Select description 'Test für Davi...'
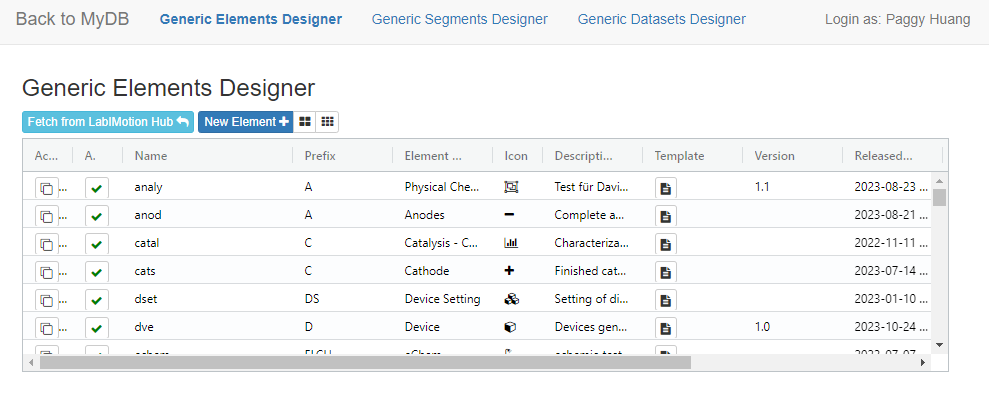 pyautogui.click(x=592, y=187)
